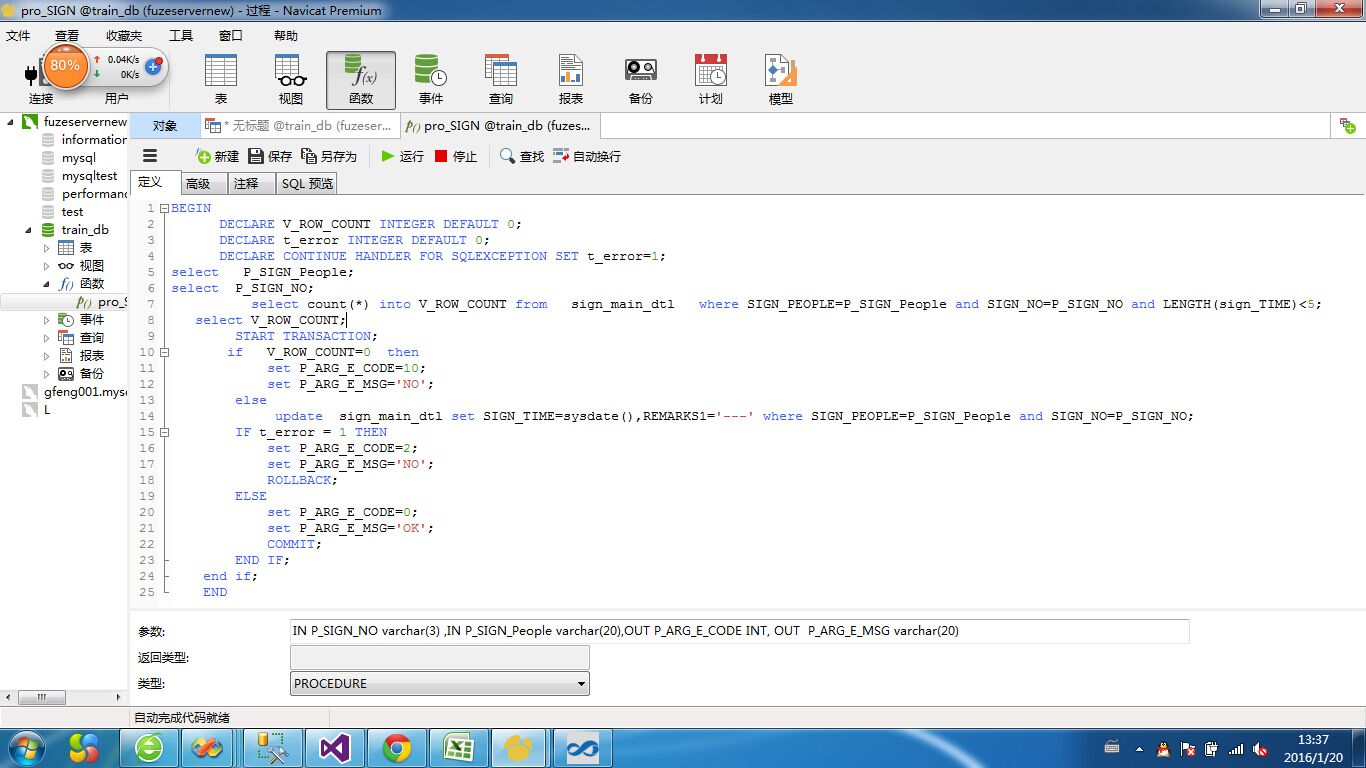Open the 计划 (Schedule) calendar icon
The height and width of the screenshot is (768, 1366).
pyautogui.click(x=711, y=79)
